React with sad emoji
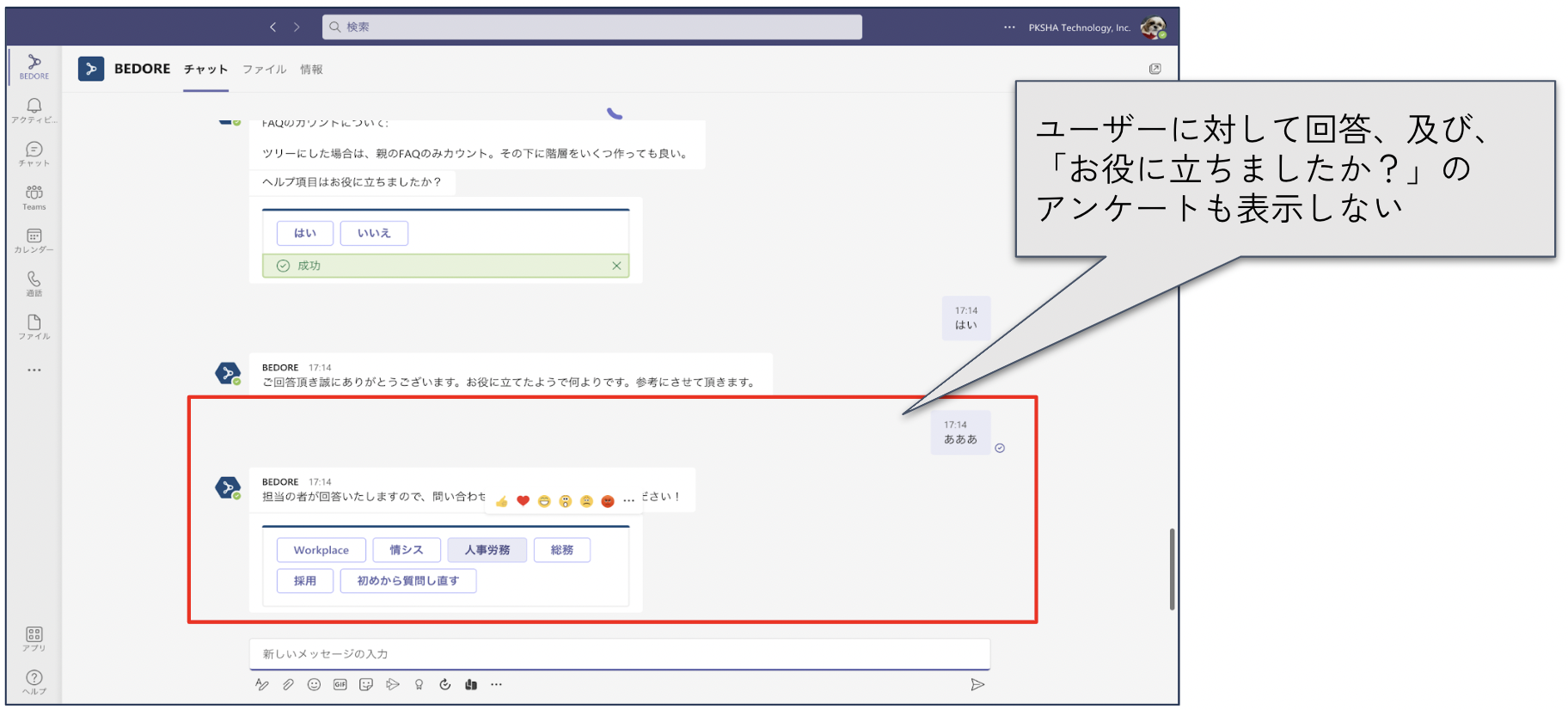This screenshot has width=1568, height=710. tap(586, 501)
